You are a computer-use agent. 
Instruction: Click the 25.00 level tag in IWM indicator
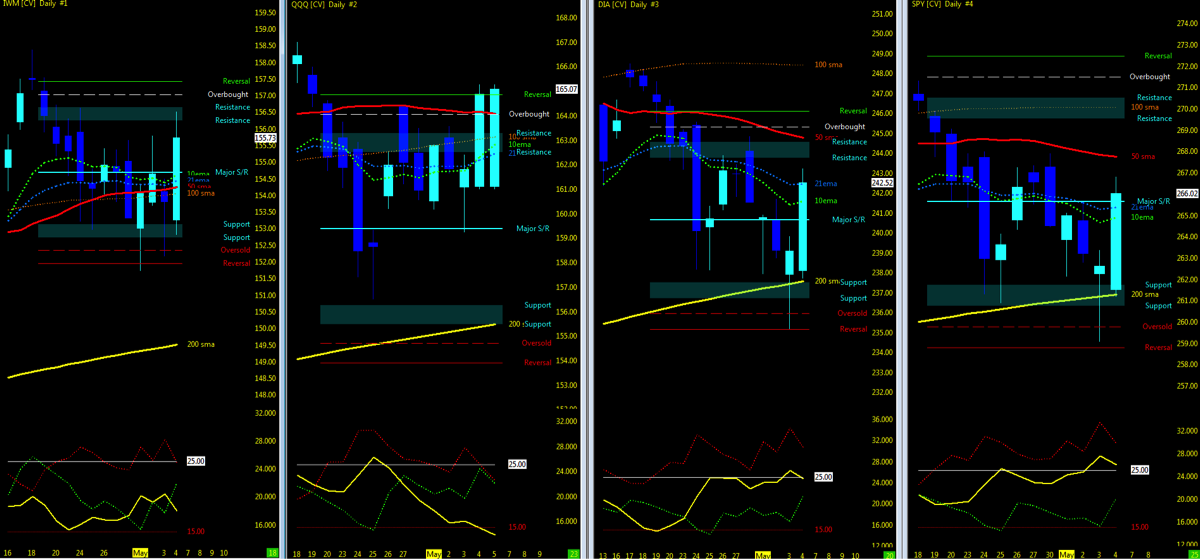tap(196, 461)
